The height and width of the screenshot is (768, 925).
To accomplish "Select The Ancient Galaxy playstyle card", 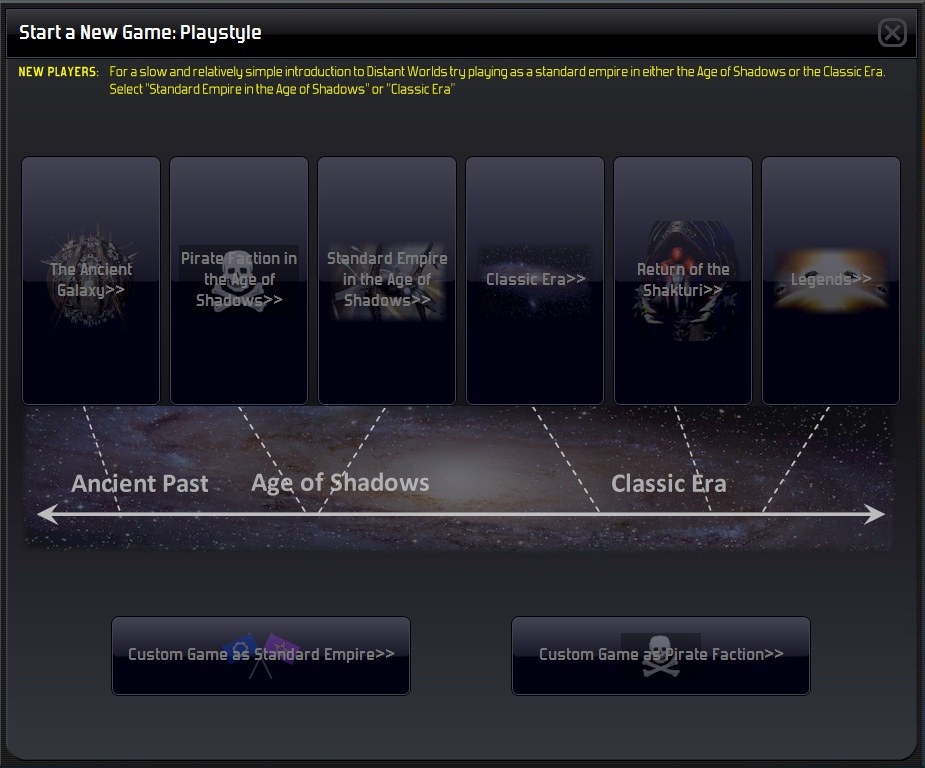I will tap(91, 280).
